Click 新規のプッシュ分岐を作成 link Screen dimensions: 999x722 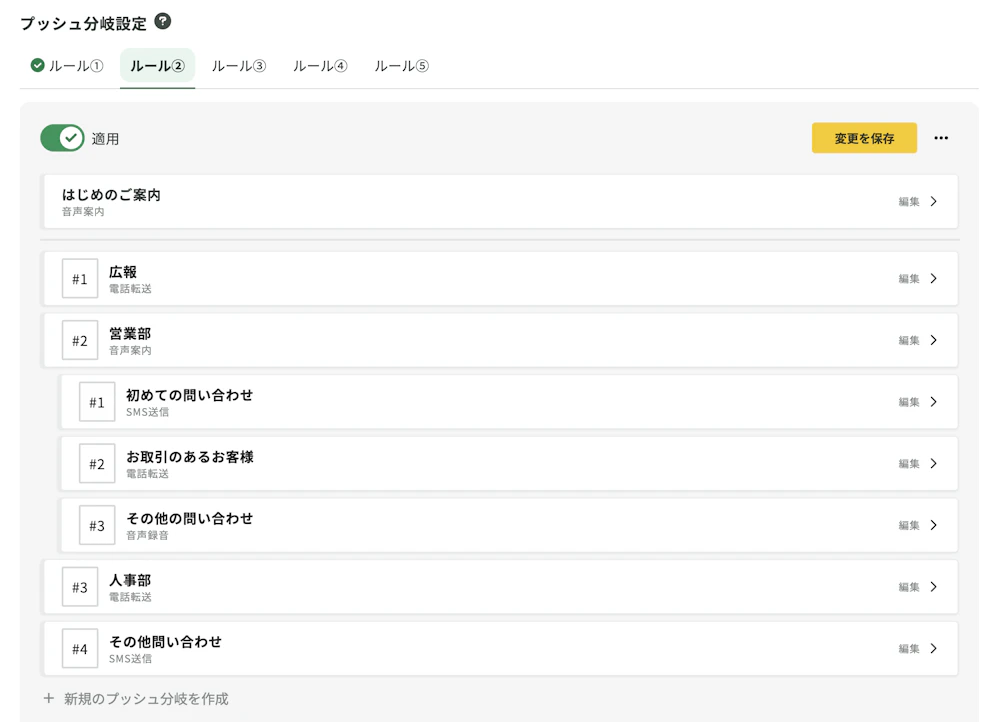point(146,698)
